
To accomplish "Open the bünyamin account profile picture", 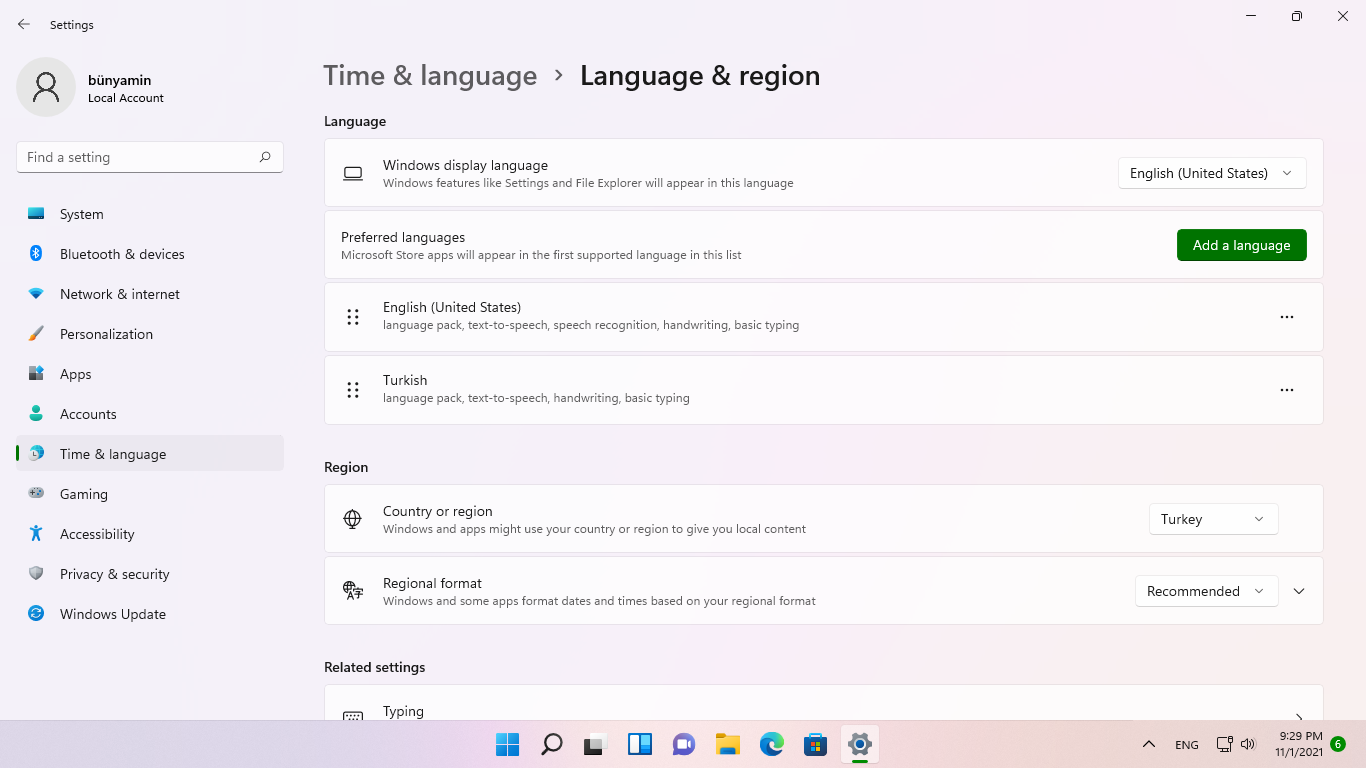I will tap(46, 87).
